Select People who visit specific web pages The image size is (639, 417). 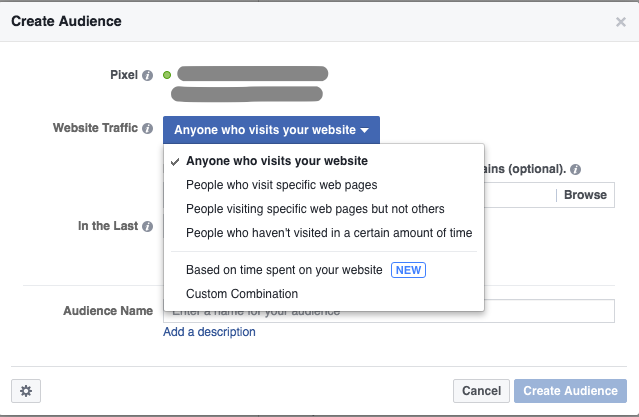coord(324,185)
